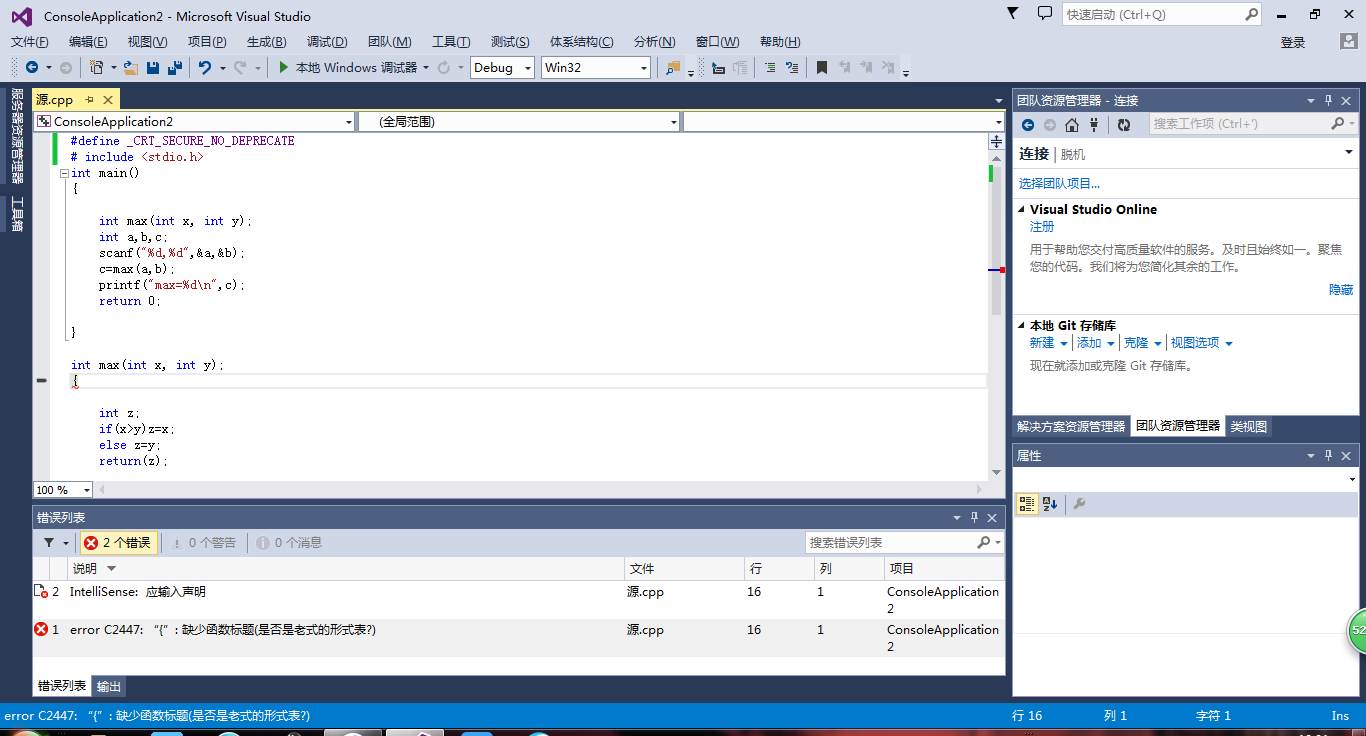
Task: Click the error list filter funnel icon
Action: tap(49, 543)
